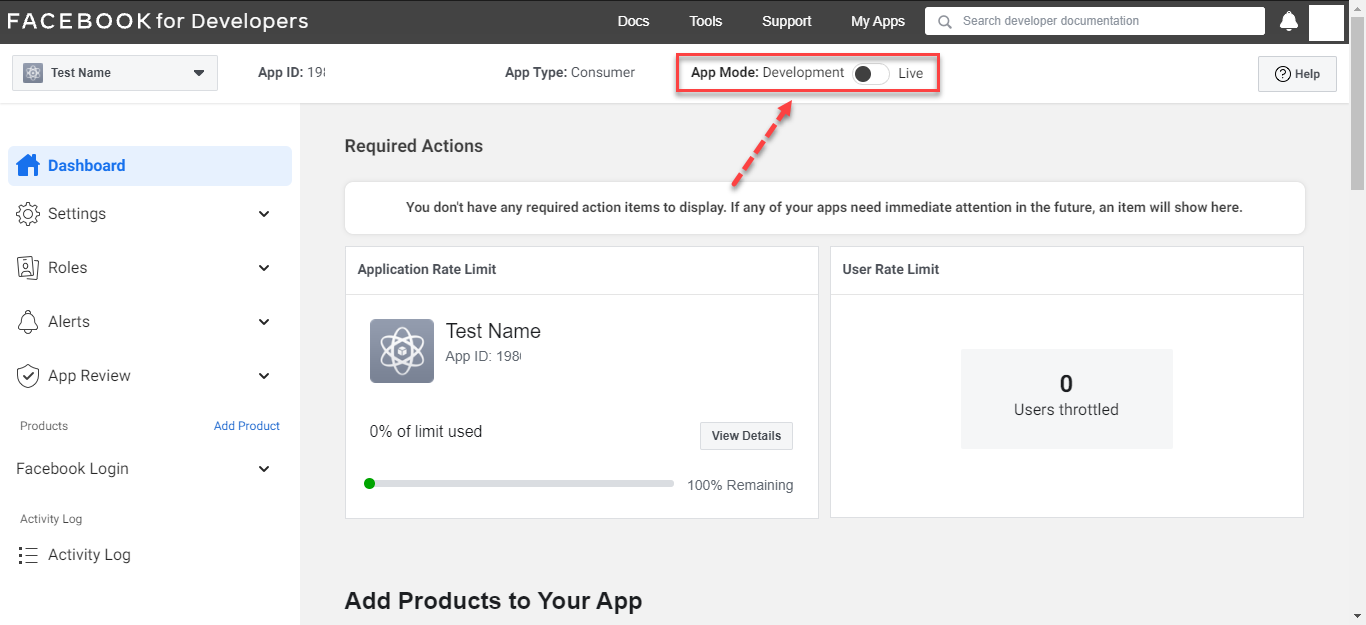This screenshot has width=1366, height=625.
Task: Click App Mode: Development label
Action: pyautogui.click(x=767, y=73)
